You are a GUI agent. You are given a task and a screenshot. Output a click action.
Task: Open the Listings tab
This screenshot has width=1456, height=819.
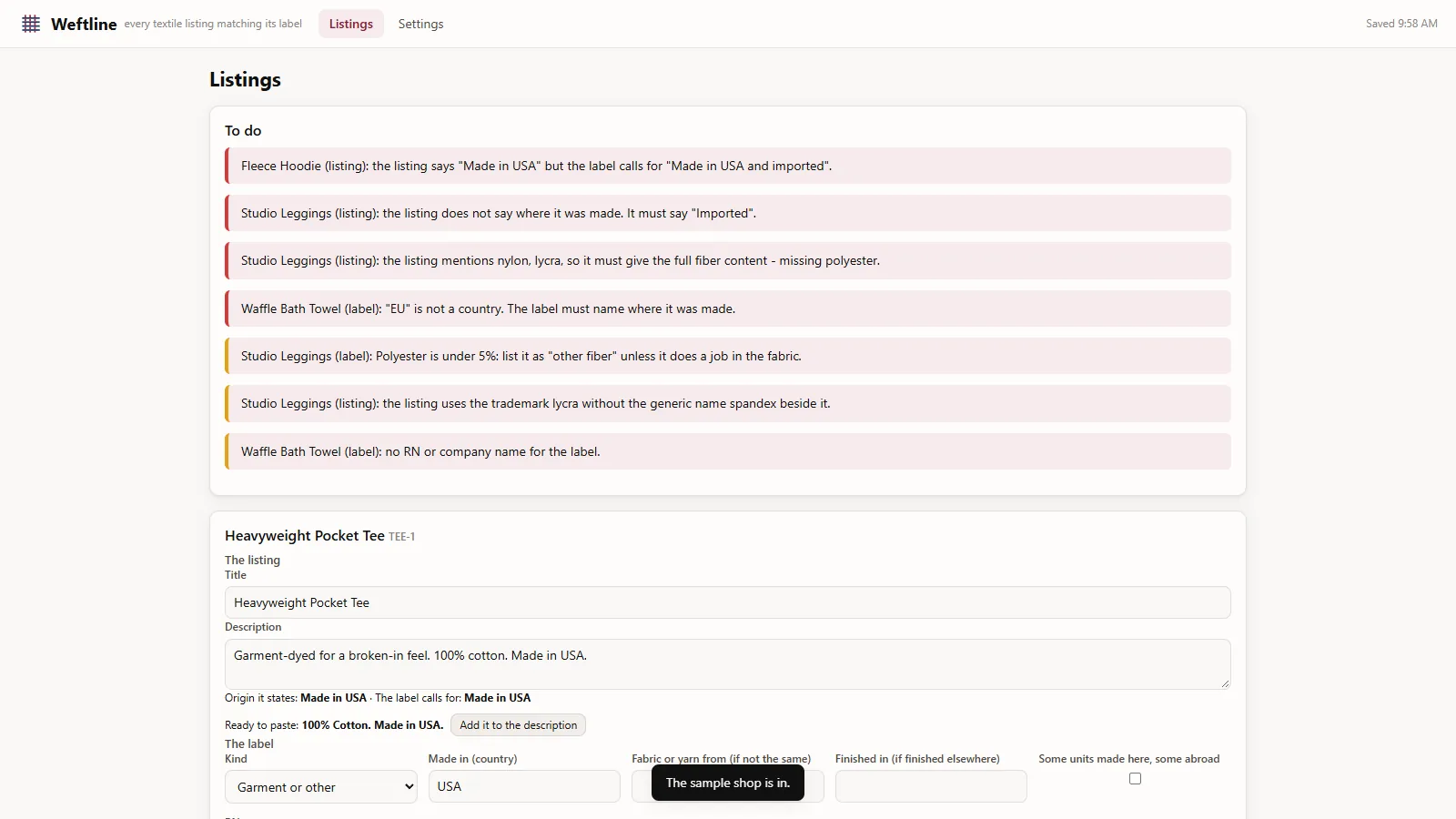click(351, 24)
